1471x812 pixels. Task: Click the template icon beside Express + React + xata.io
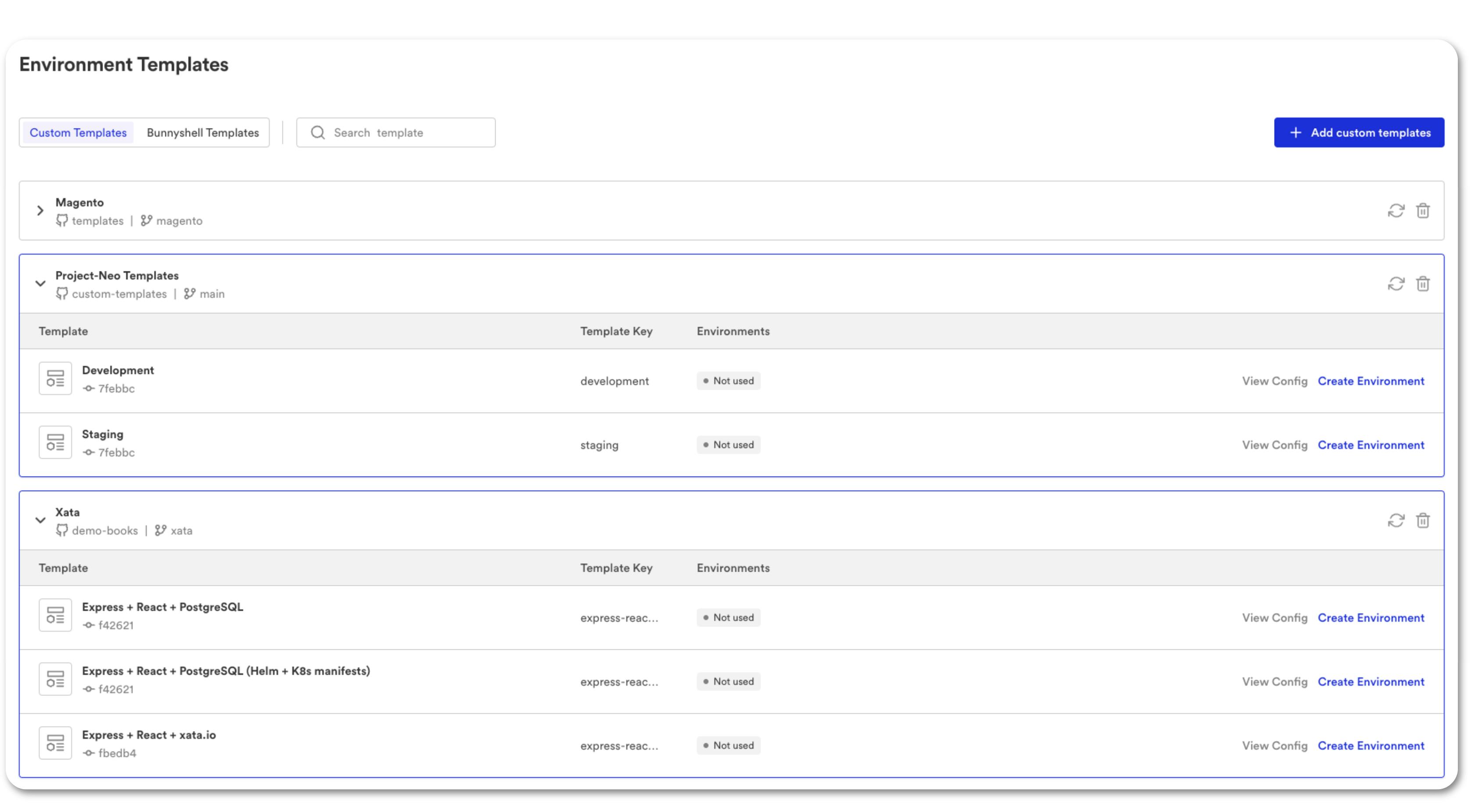pos(55,742)
